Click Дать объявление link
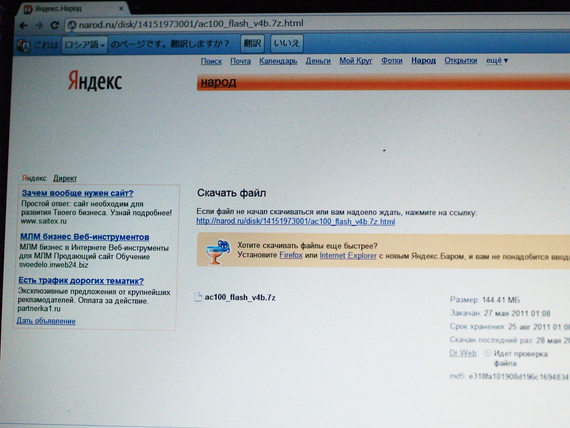Viewport: 570px width, 428px height. click(x=46, y=321)
